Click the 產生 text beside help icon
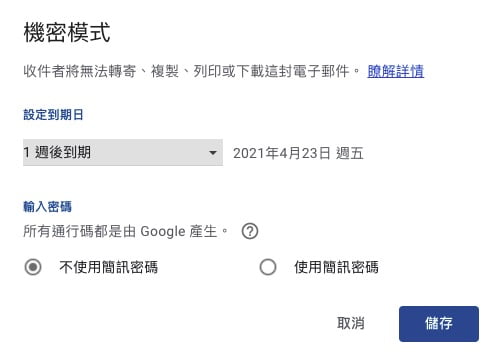Screen dimensions: 502x364 [203, 231]
